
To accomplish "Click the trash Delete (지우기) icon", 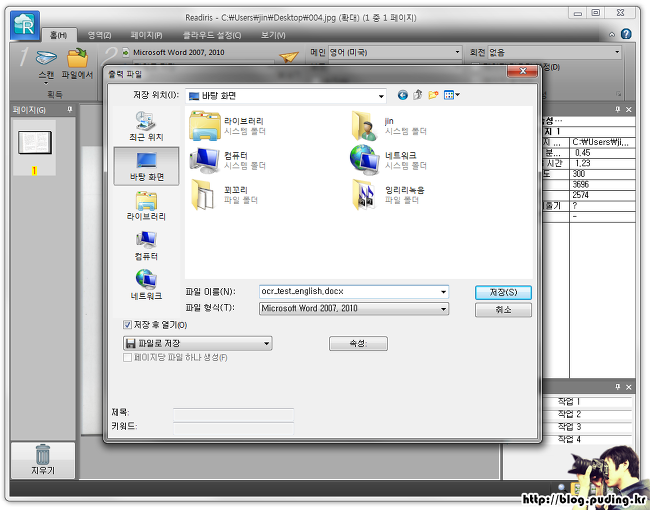I will 43,459.
